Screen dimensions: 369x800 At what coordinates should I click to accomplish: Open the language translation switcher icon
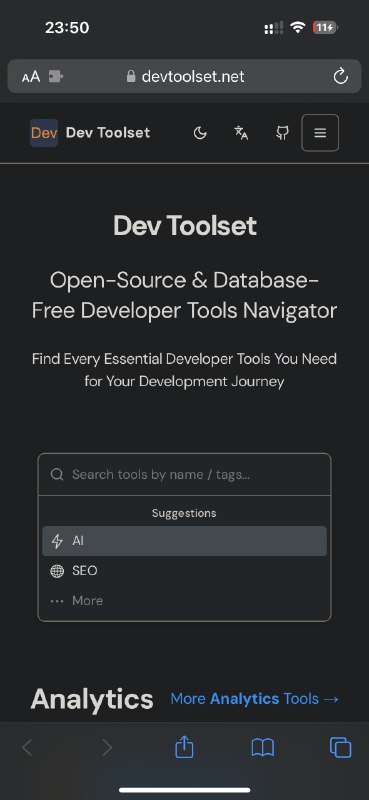(x=241, y=133)
